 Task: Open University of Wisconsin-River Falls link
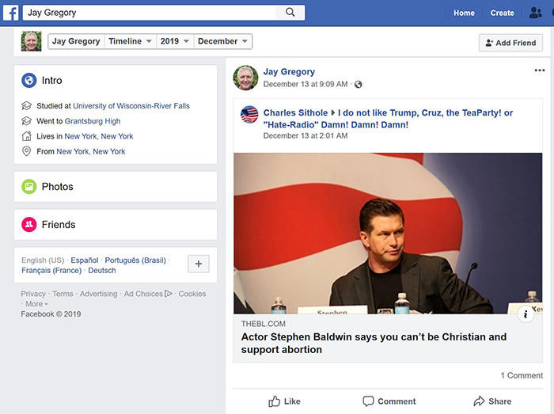coord(131,106)
